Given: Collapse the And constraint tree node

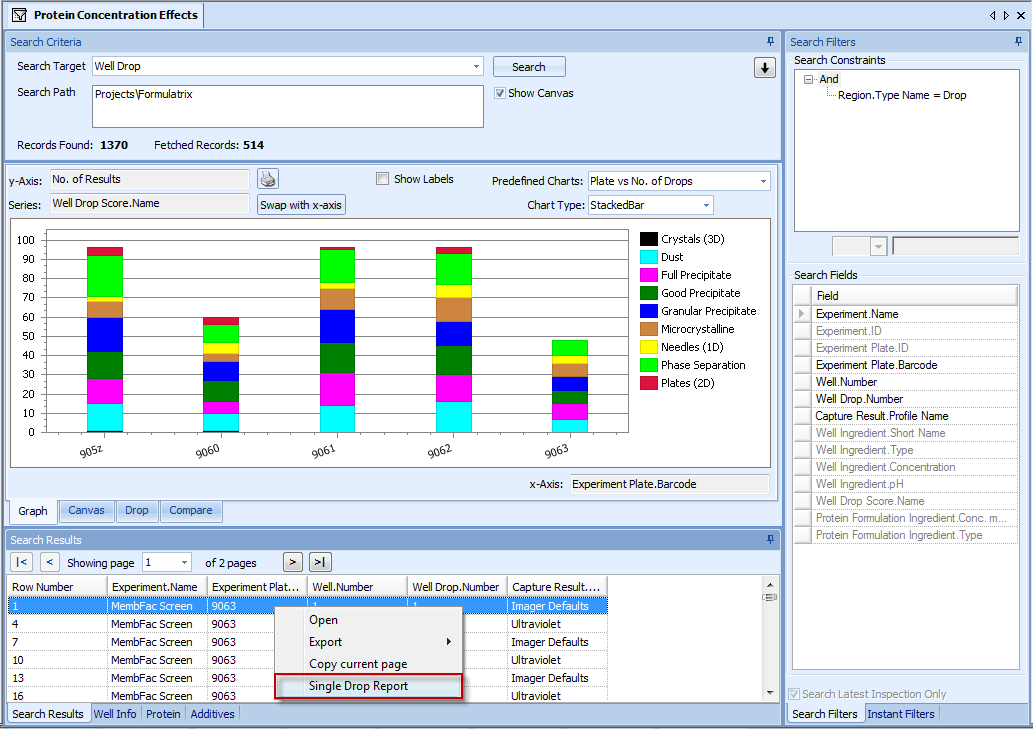Looking at the screenshot, I should (x=809, y=80).
